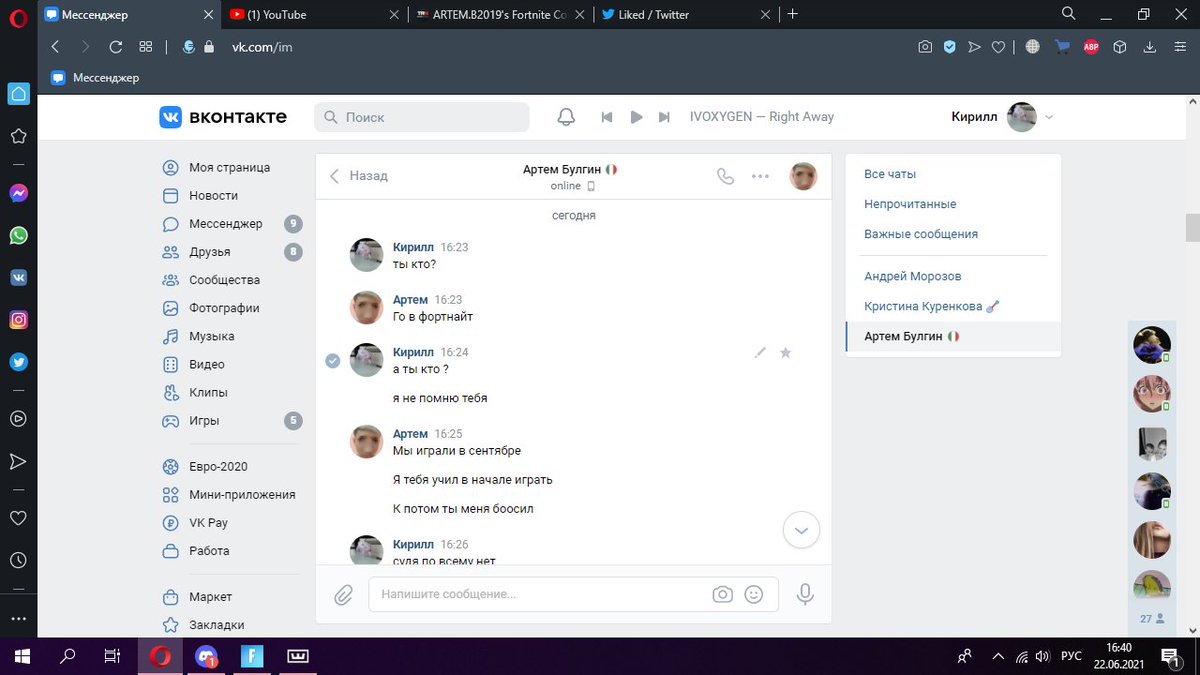
Task: Open a new browser tab with plus
Action: tap(793, 14)
